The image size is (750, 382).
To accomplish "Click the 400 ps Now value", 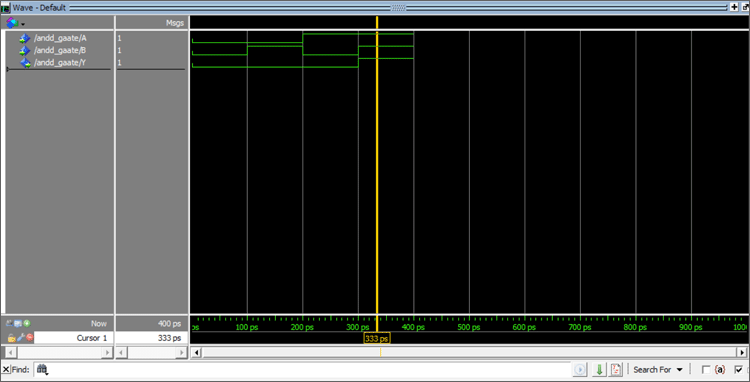I will point(169,324).
